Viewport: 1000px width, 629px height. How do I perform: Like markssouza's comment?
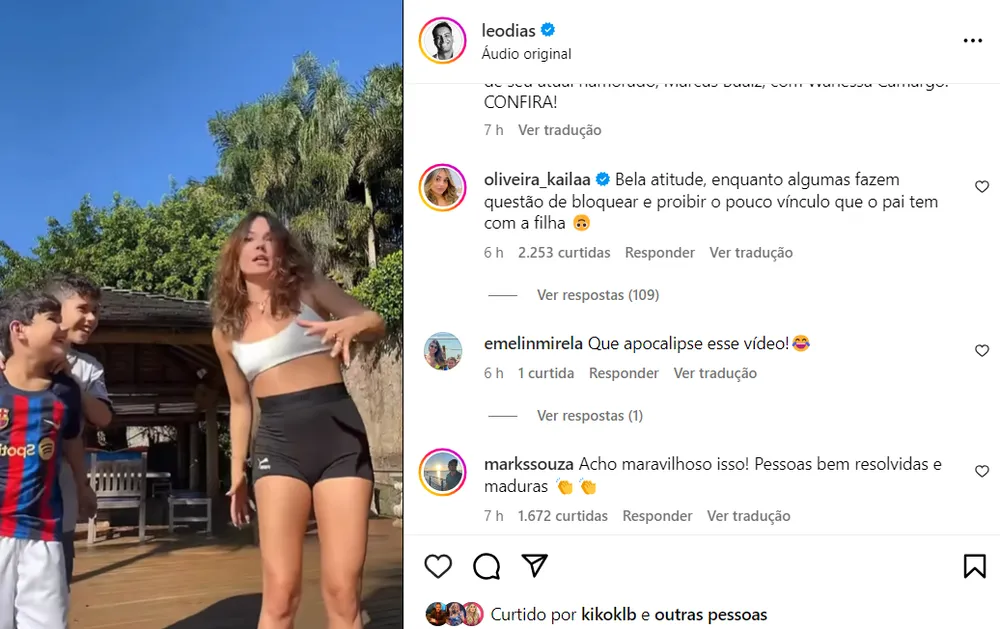[982, 471]
